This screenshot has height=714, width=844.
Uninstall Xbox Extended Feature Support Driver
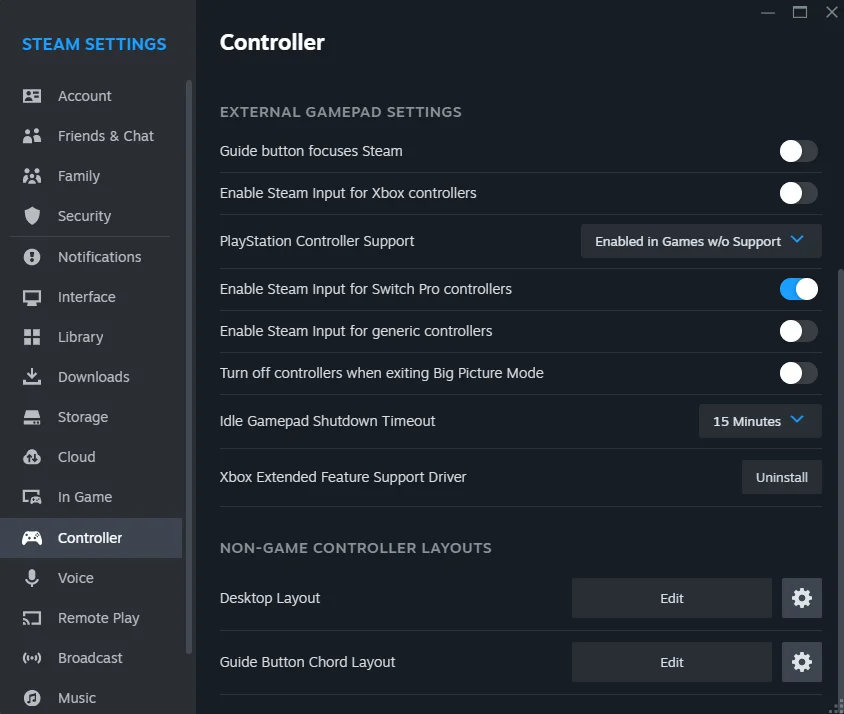coord(782,478)
